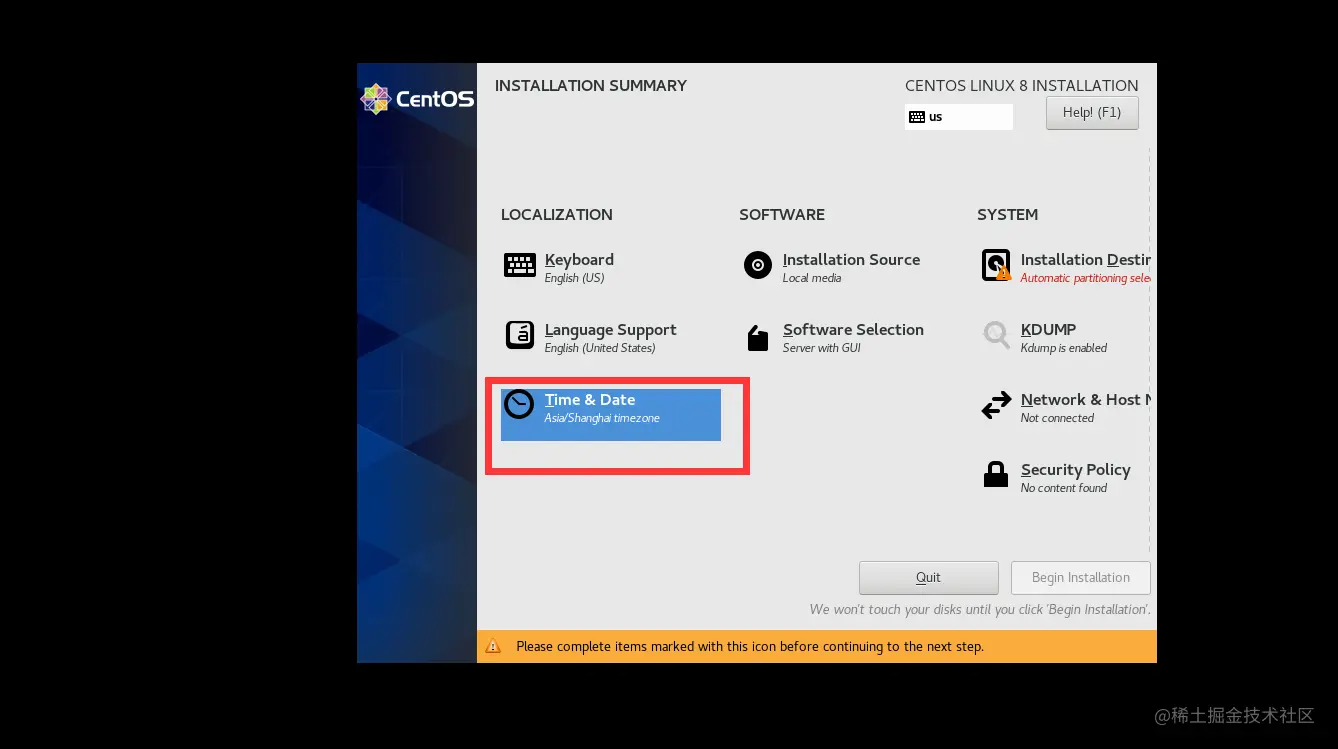1338x749 pixels.
Task: Click the SOFTWARE section heading
Action: pos(782,215)
